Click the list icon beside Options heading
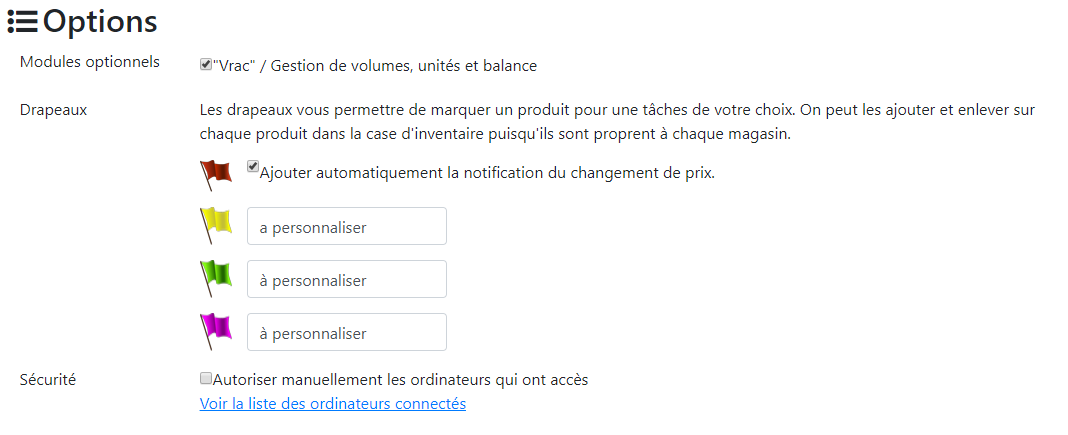 [x=22, y=22]
